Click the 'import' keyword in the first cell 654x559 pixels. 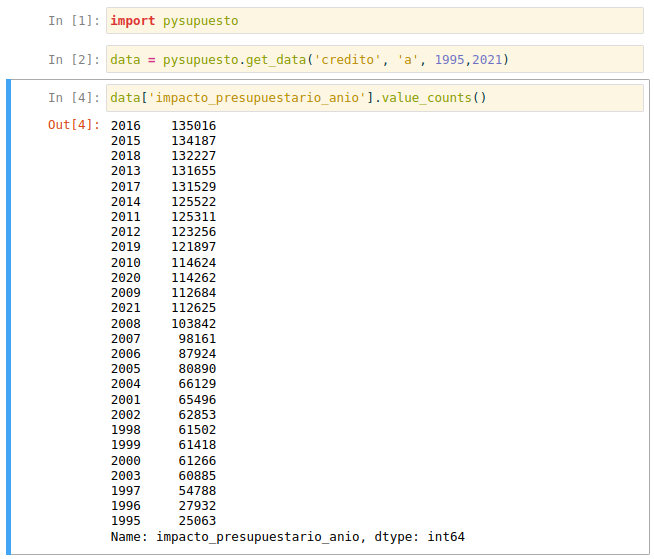pos(132,21)
